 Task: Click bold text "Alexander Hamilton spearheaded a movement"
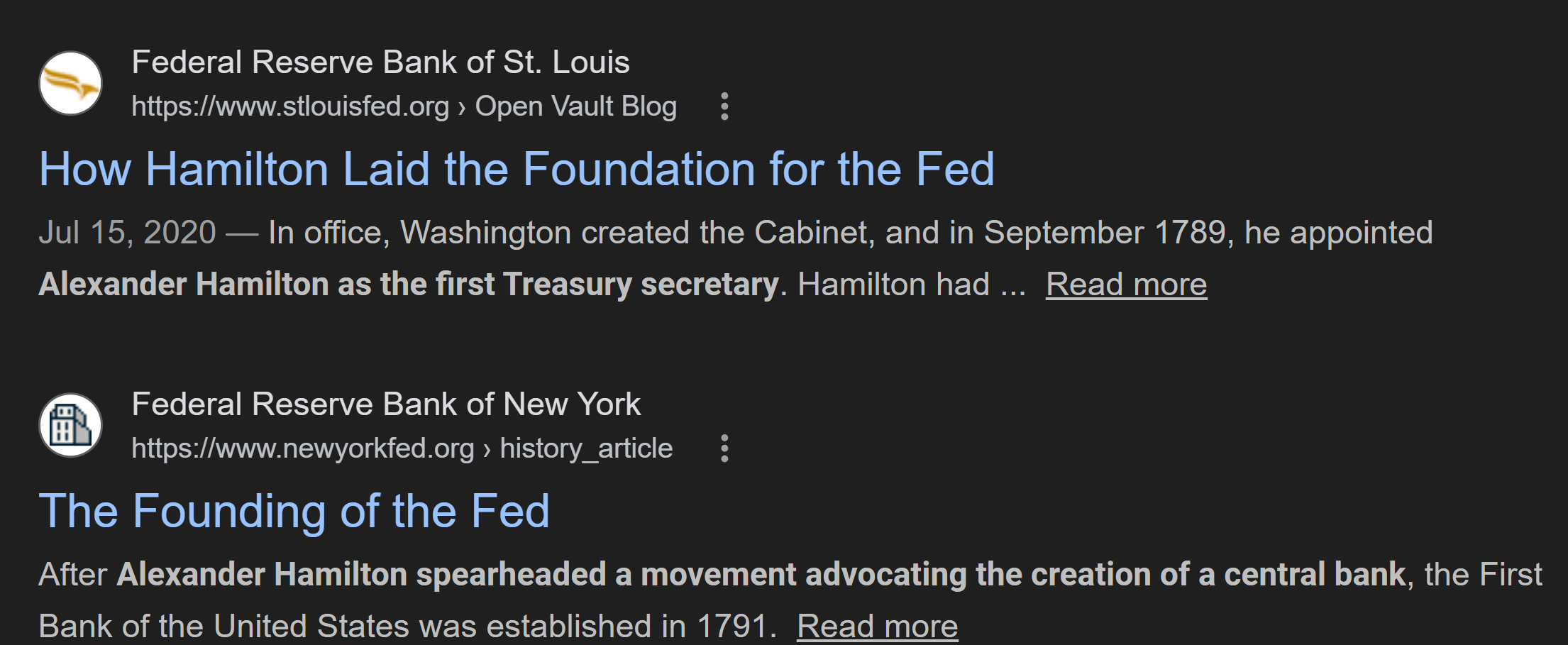(360, 575)
